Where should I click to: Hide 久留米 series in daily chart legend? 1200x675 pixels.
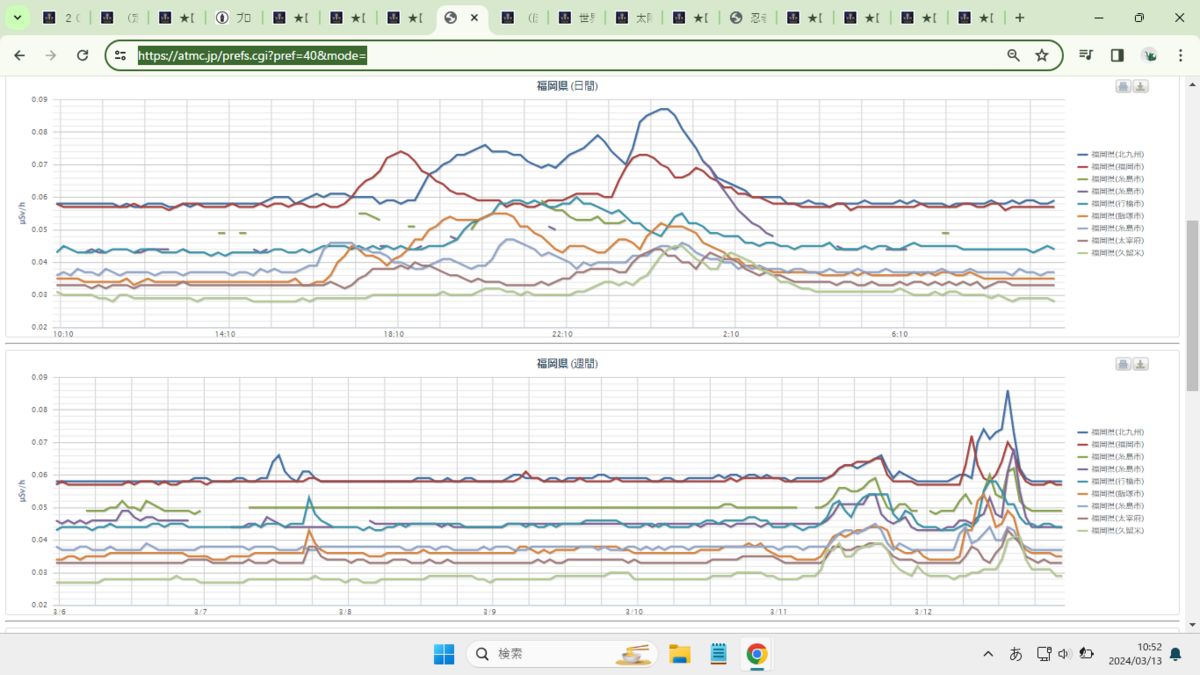pyautogui.click(x=1111, y=253)
